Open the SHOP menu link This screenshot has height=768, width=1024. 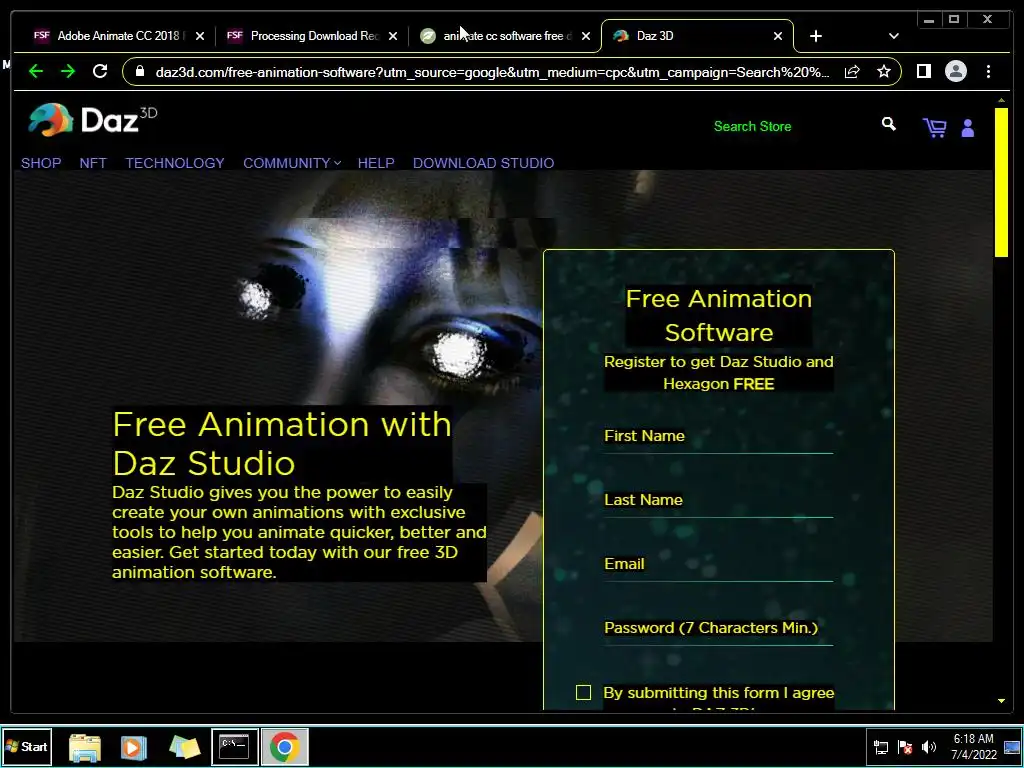41,163
